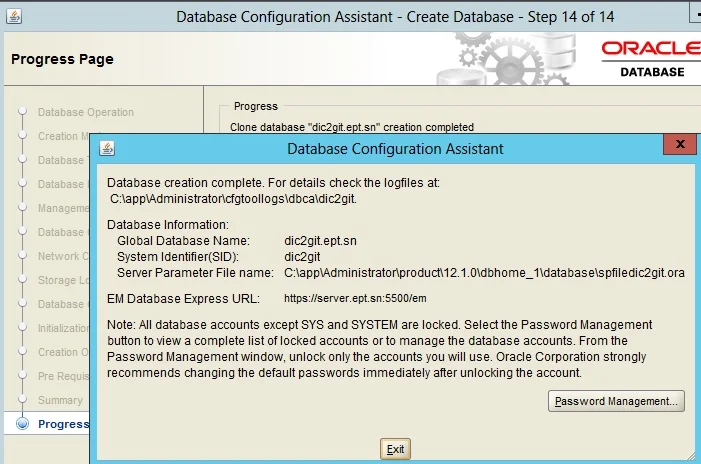This screenshot has height=464, width=701.
Task: Click the 'Progress' group box label
Action: (x=256, y=106)
